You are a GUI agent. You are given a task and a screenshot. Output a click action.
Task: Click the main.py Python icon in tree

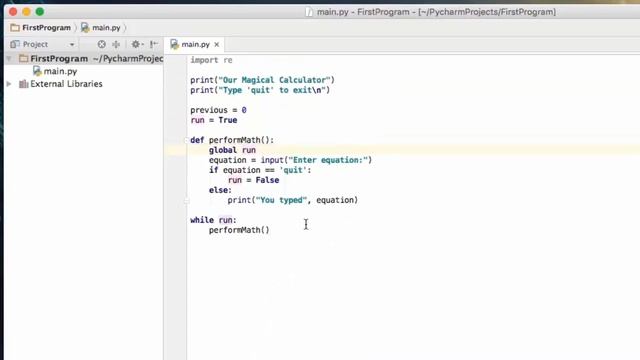coord(37,71)
